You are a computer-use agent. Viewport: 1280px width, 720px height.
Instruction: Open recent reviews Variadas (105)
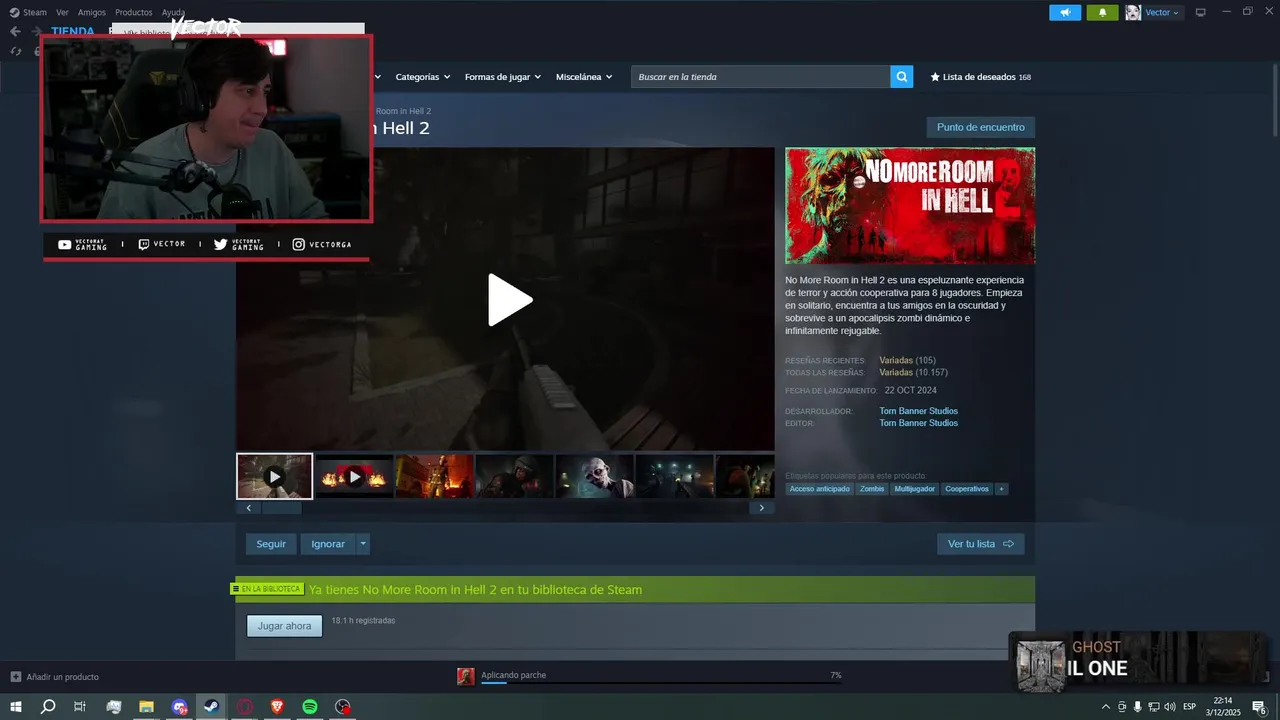(x=907, y=360)
